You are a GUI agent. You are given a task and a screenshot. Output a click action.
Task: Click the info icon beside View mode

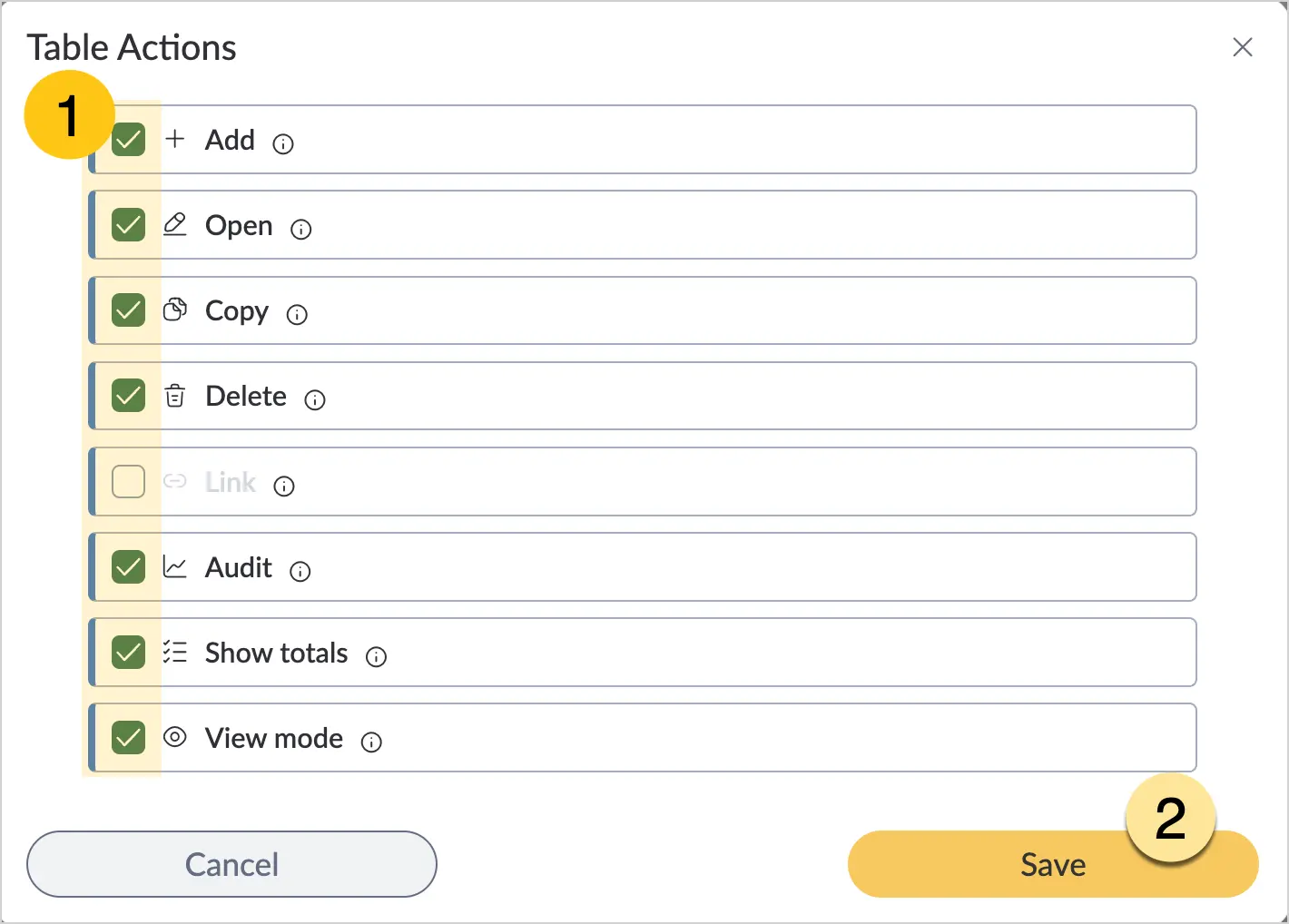coord(371,742)
